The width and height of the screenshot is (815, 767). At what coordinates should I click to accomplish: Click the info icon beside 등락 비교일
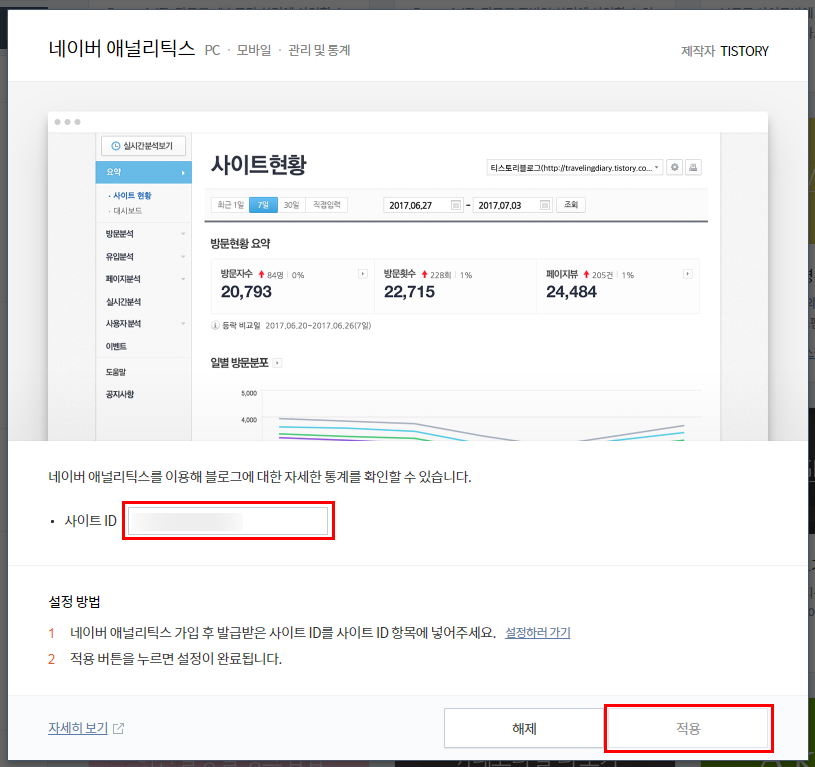tap(215, 325)
